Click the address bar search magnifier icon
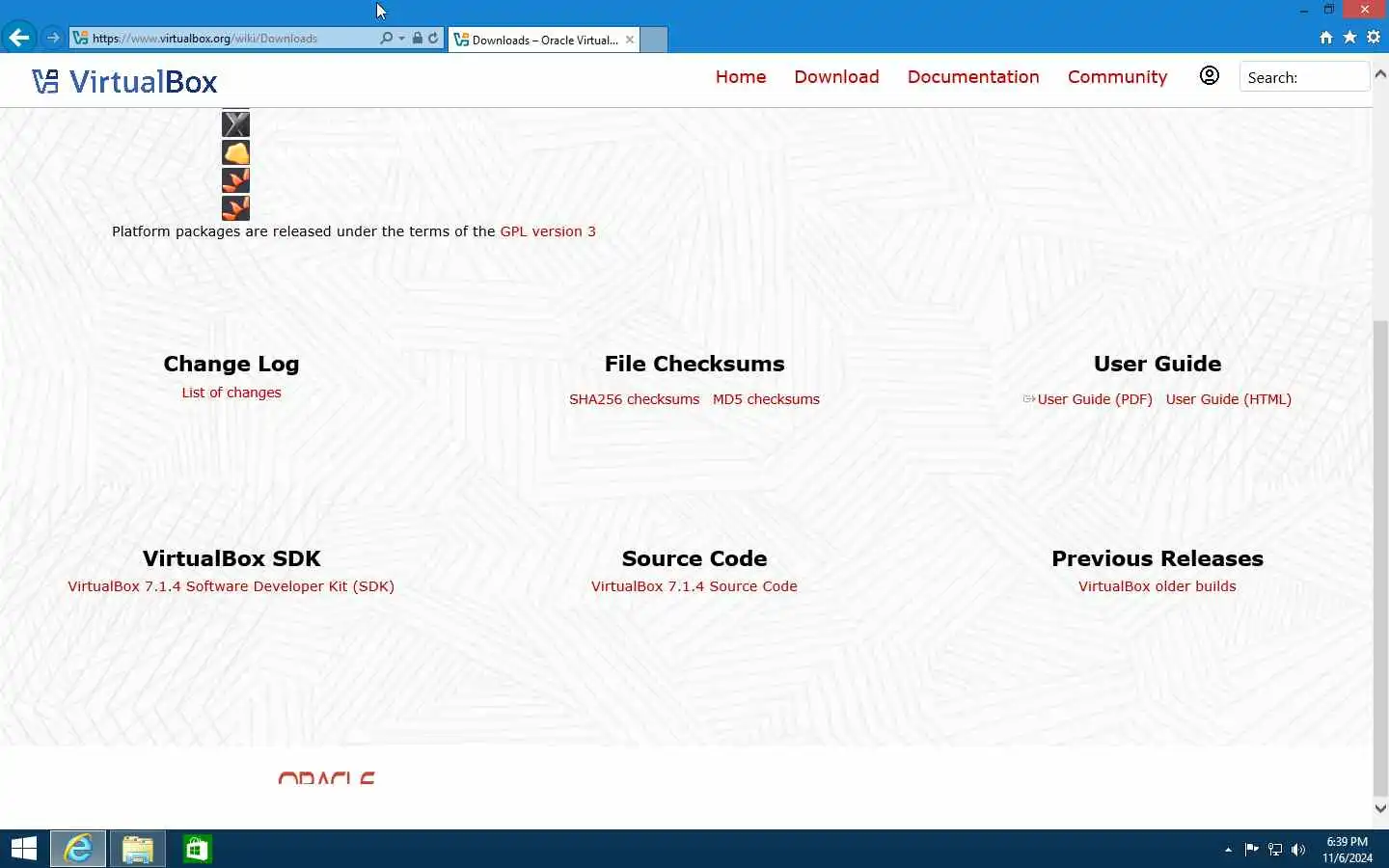The image size is (1389, 868). 387,39
